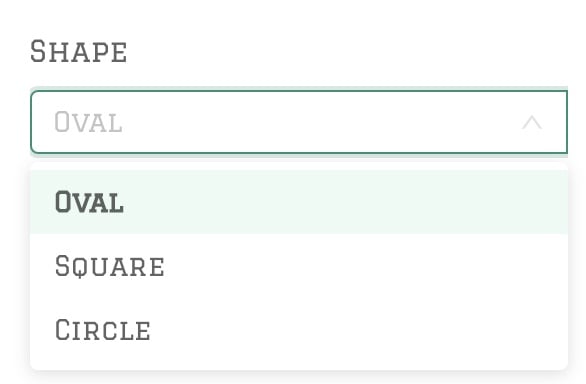Select the Circle option
The width and height of the screenshot is (586, 384).
click(299, 329)
